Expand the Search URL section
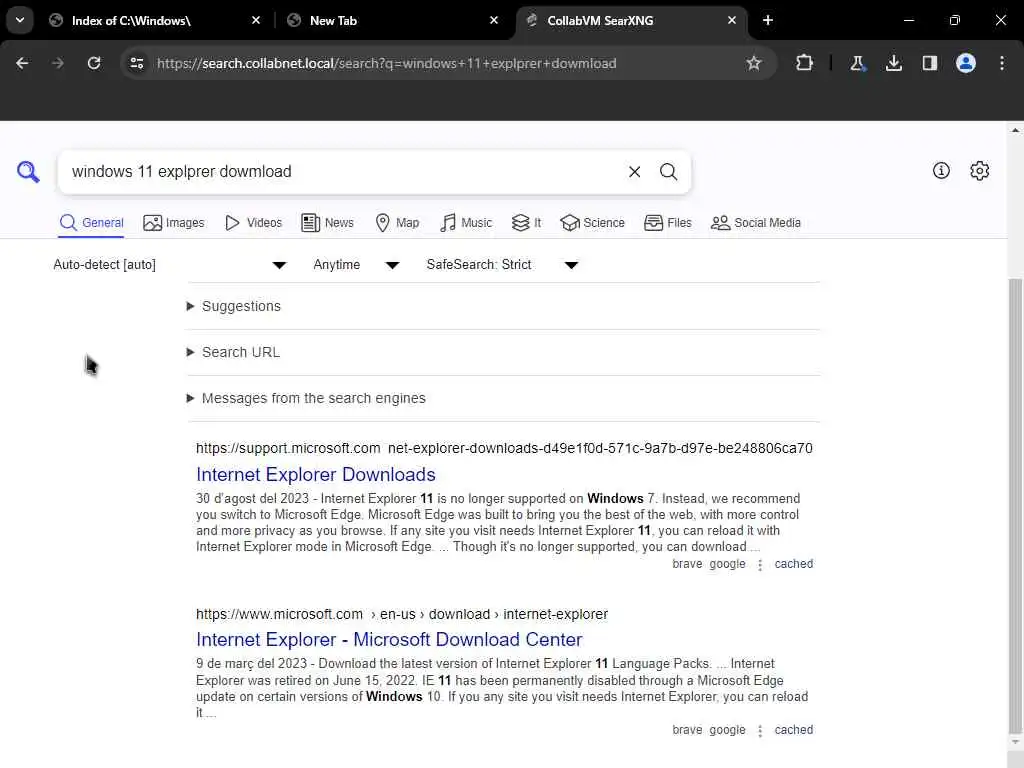This screenshot has height=768, width=1024. click(233, 352)
